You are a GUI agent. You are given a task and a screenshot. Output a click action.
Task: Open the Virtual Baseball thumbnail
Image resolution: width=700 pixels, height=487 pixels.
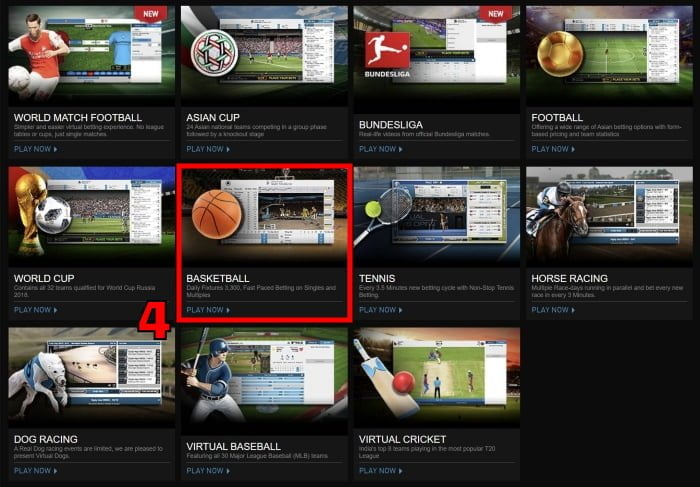click(264, 381)
